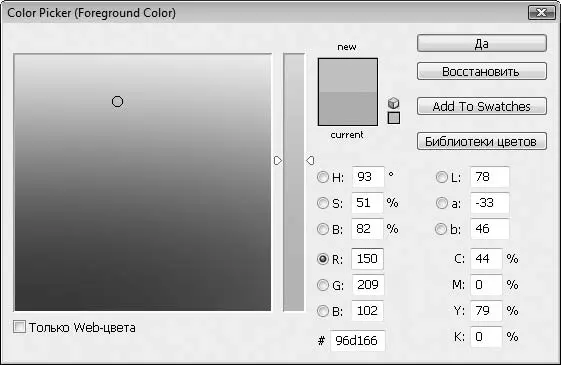Click the web-safe color square below cube

pyautogui.click(x=394, y=118)
